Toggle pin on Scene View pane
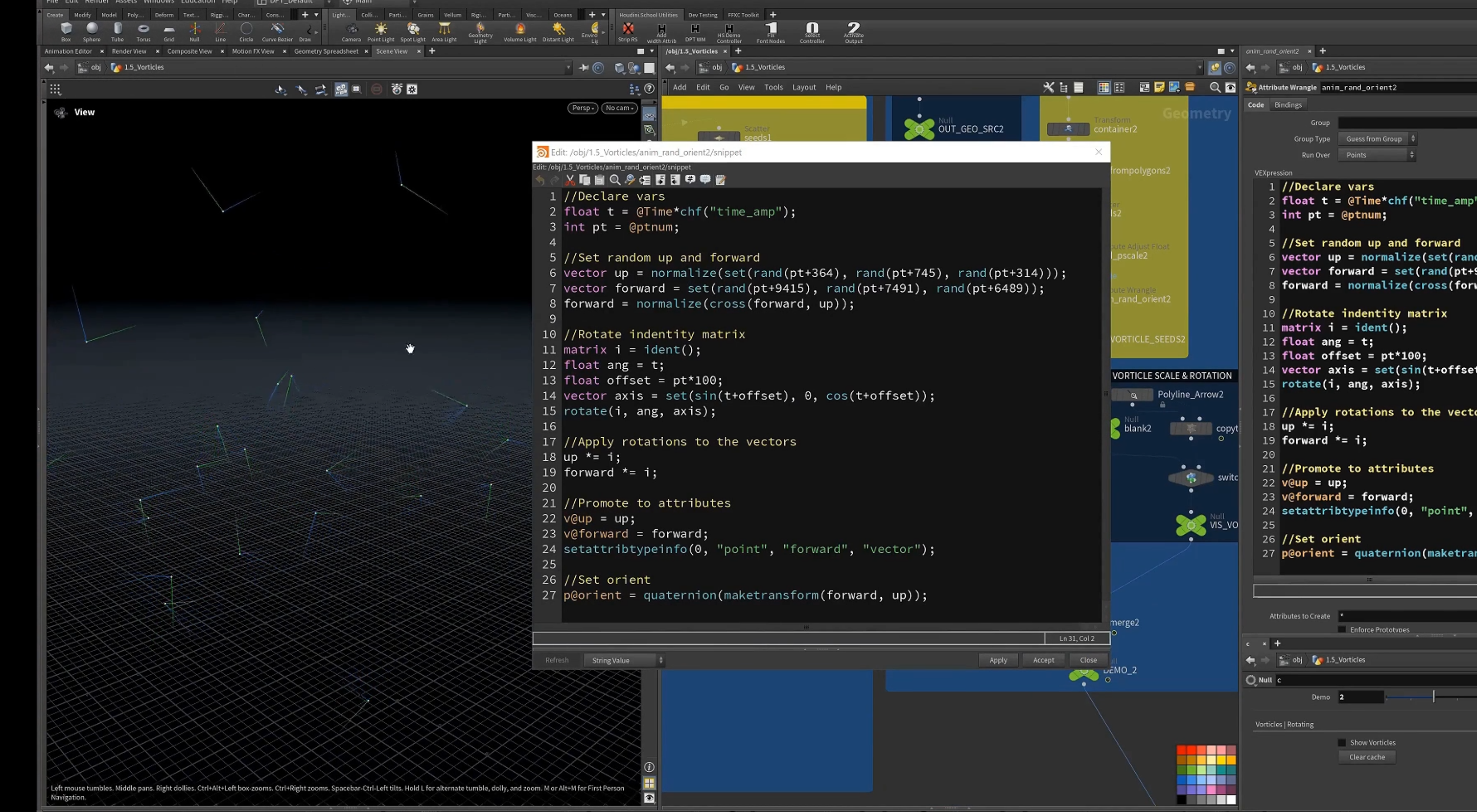The height and width of the screenshot is (812, 1477). pos(584,67)
